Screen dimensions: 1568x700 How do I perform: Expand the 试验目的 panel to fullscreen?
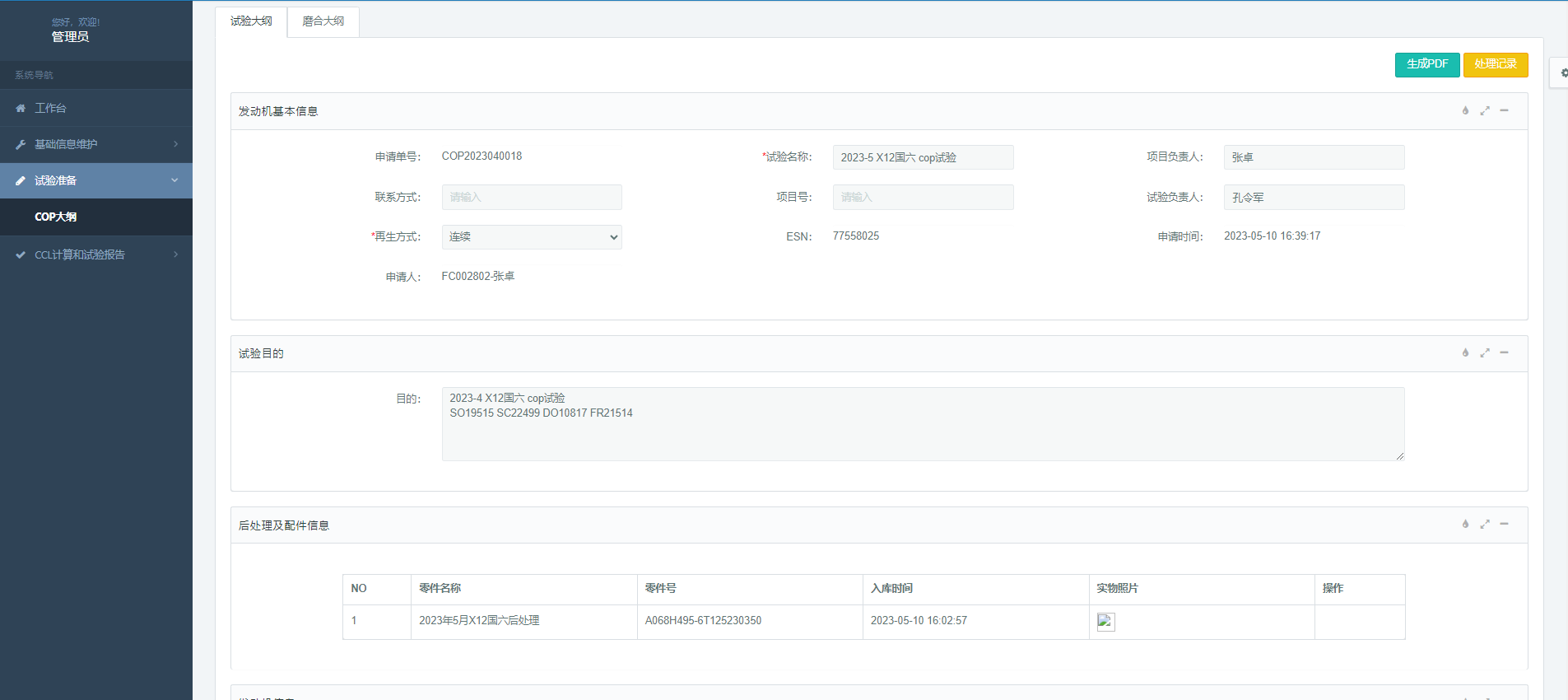click(1485, 352)
